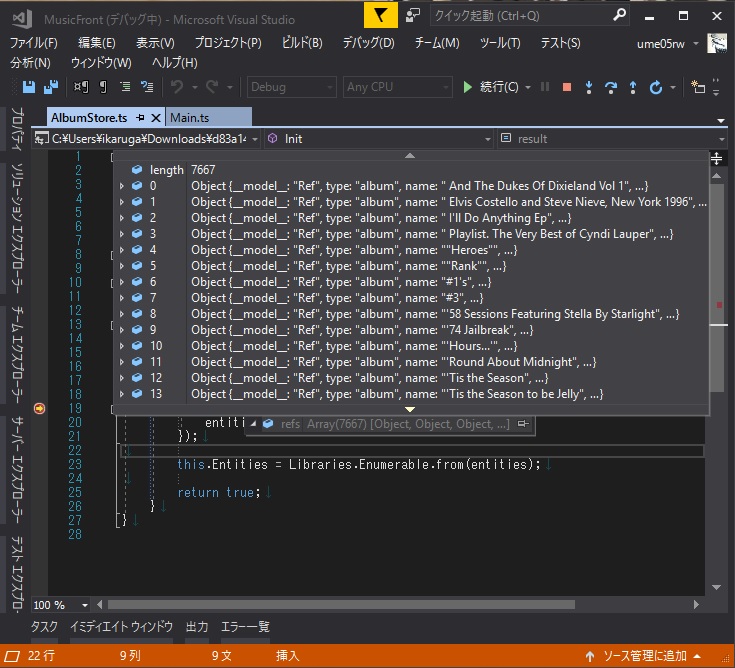Collapse the refs datatip triangle
Viewport: 735px width, 668px height.
coord(253,424)
